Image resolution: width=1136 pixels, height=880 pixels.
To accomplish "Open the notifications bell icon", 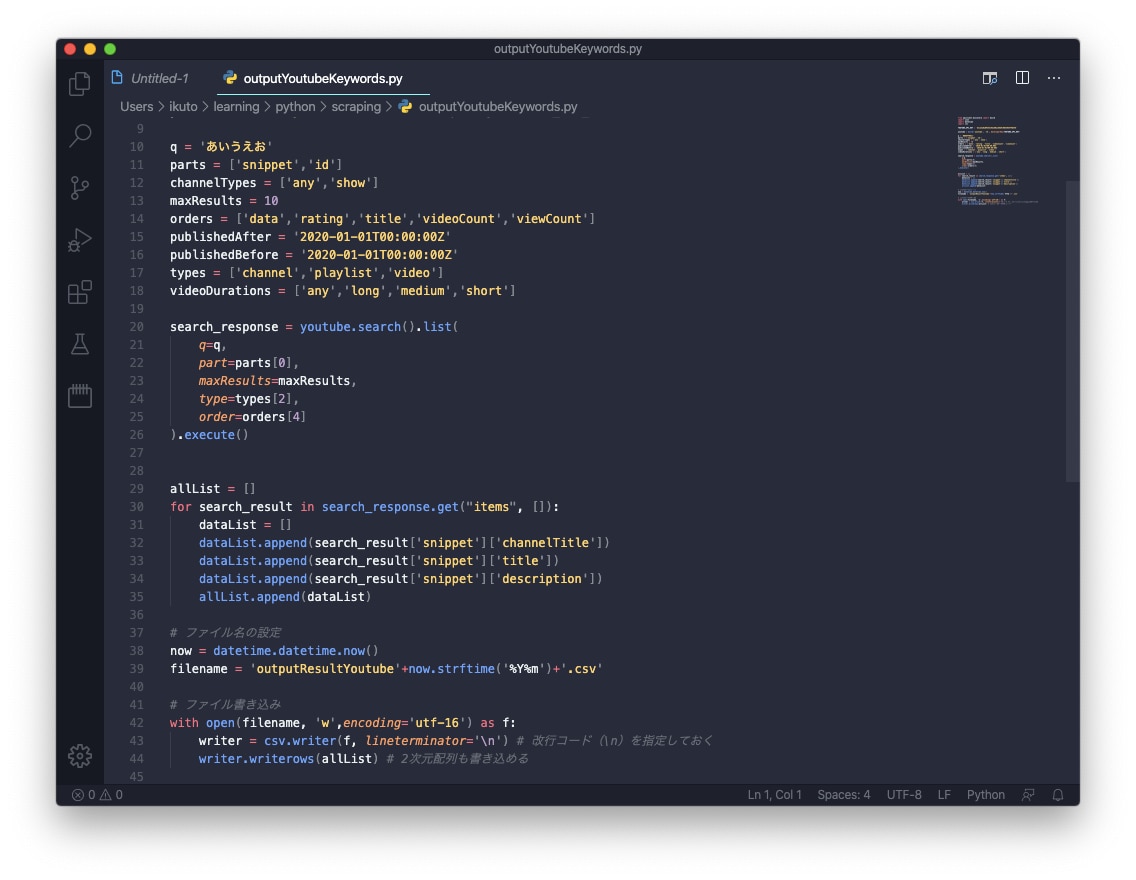I will coord(1058,795).
